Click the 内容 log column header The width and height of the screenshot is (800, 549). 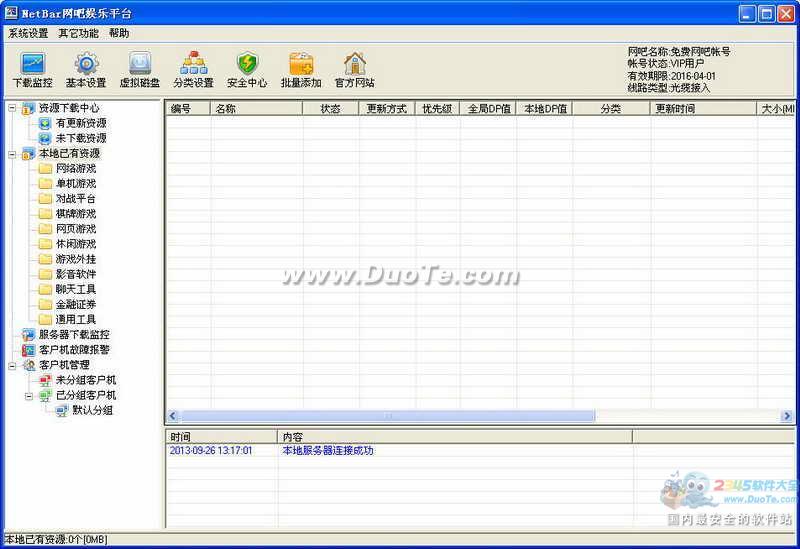(x=455, y=437)
